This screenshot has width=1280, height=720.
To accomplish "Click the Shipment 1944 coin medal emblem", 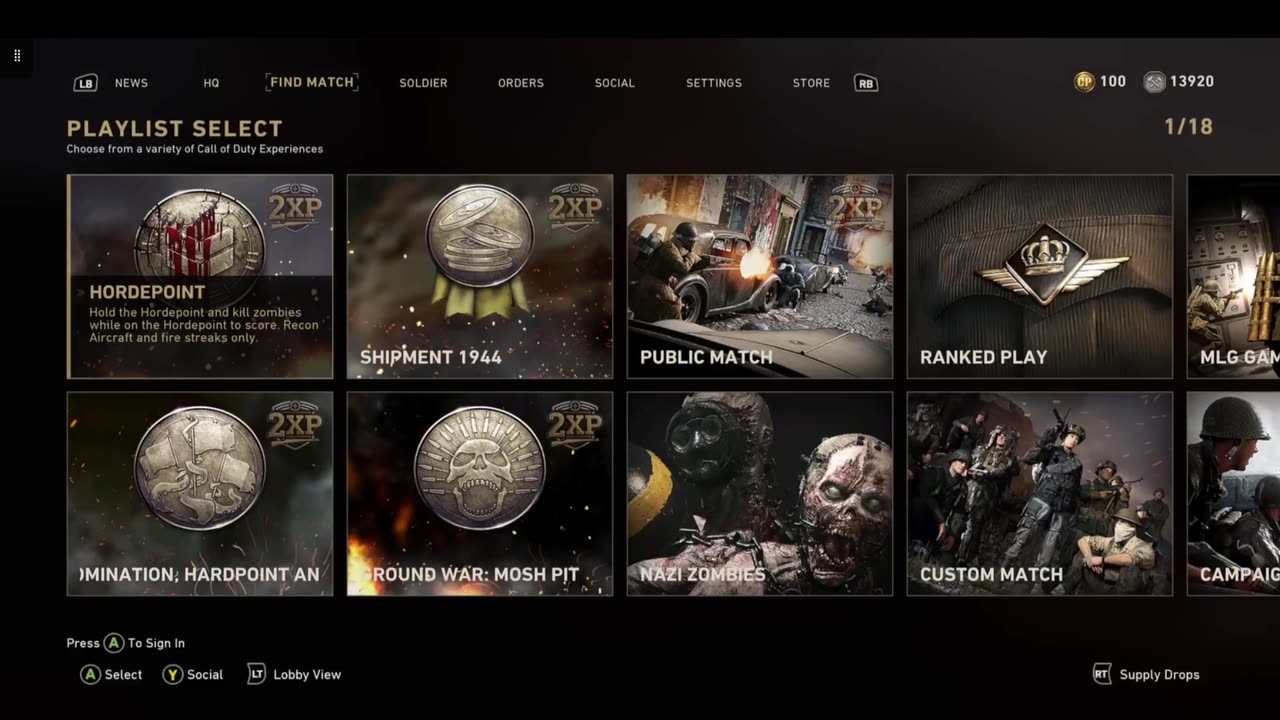I will (480, 237).
